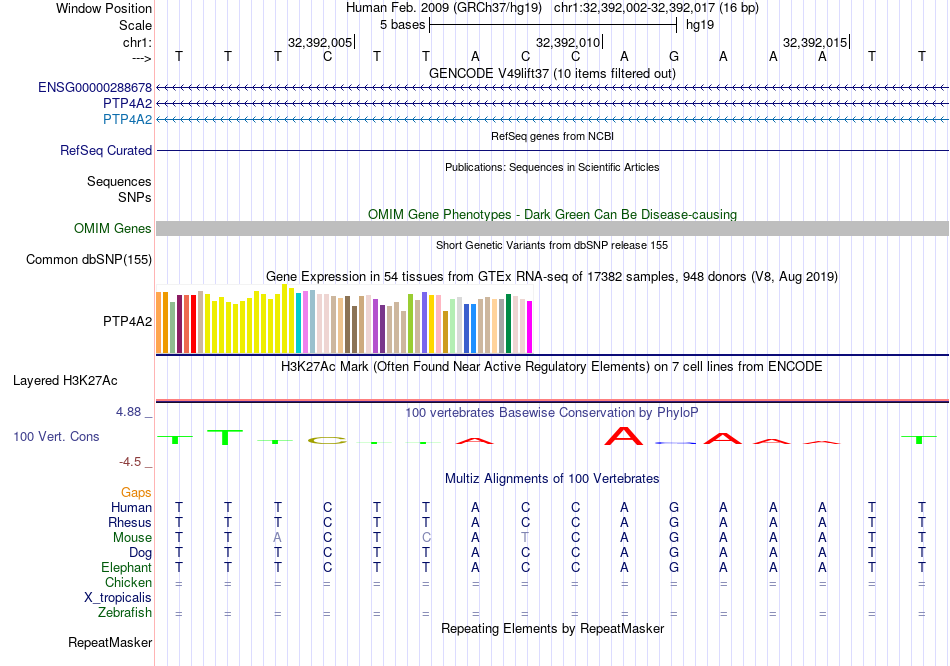Screen dimensions: 950x666
Task: Click the Mouse species label
Action: [132, 538]
